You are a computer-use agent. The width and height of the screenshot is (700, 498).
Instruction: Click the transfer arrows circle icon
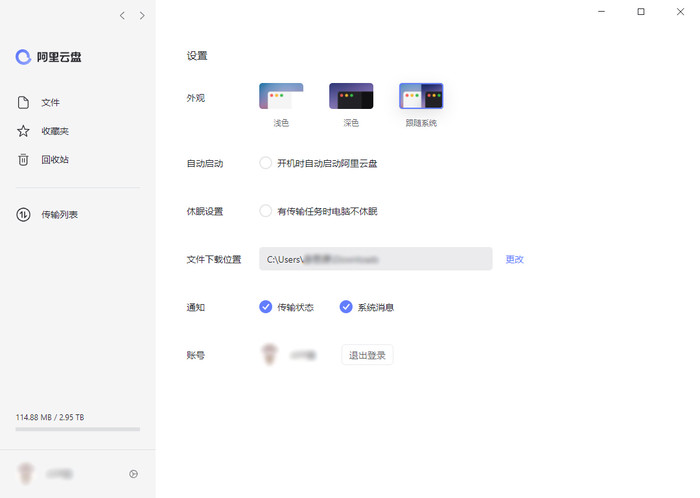click(x=23, y=215)
